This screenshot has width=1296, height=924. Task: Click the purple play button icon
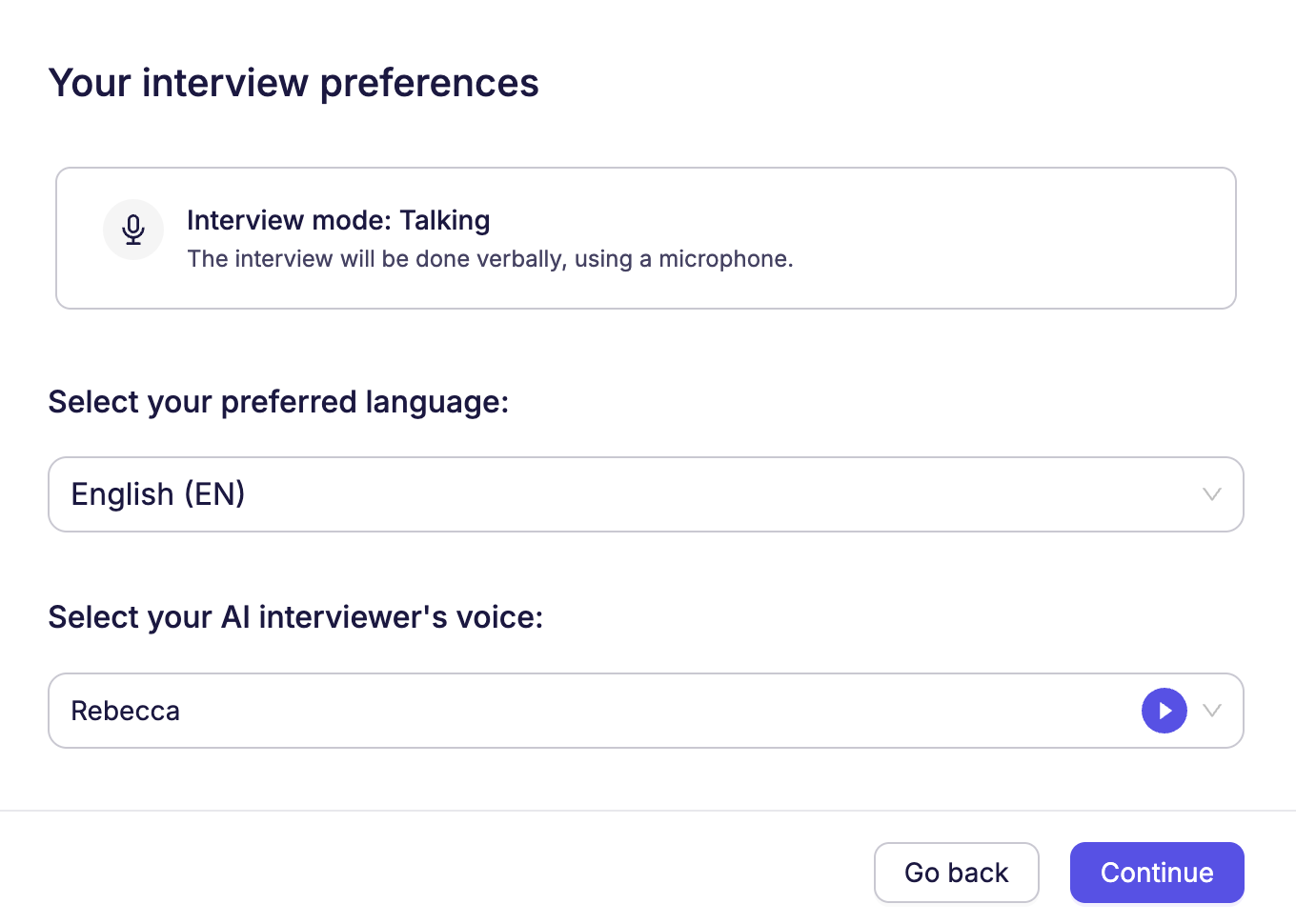[1164, 711]
